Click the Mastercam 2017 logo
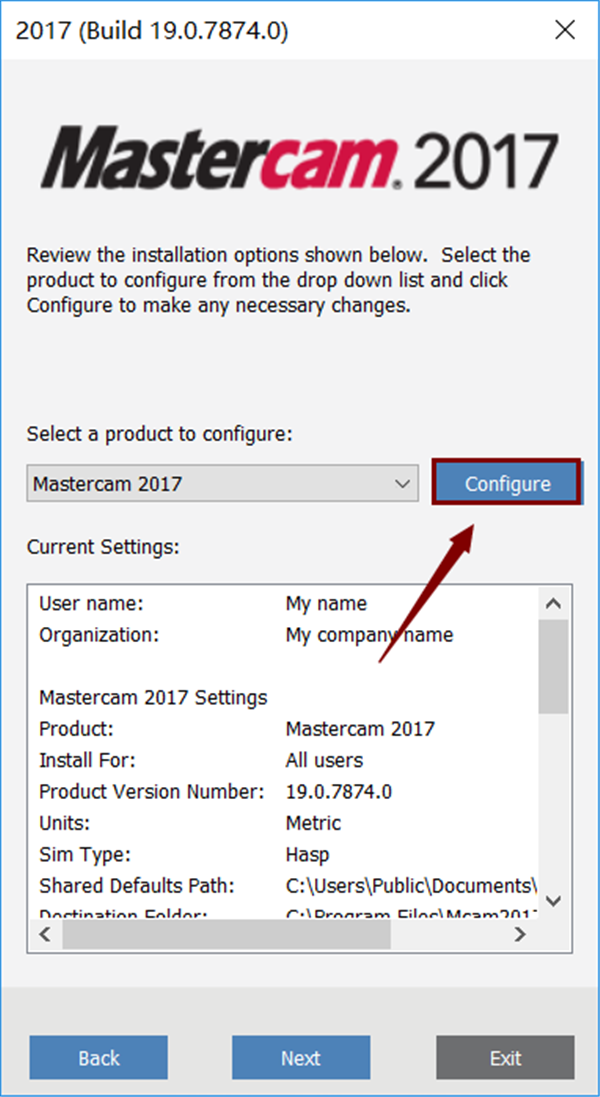Viewport: 600px width, 1097px height. coord(299,159)
